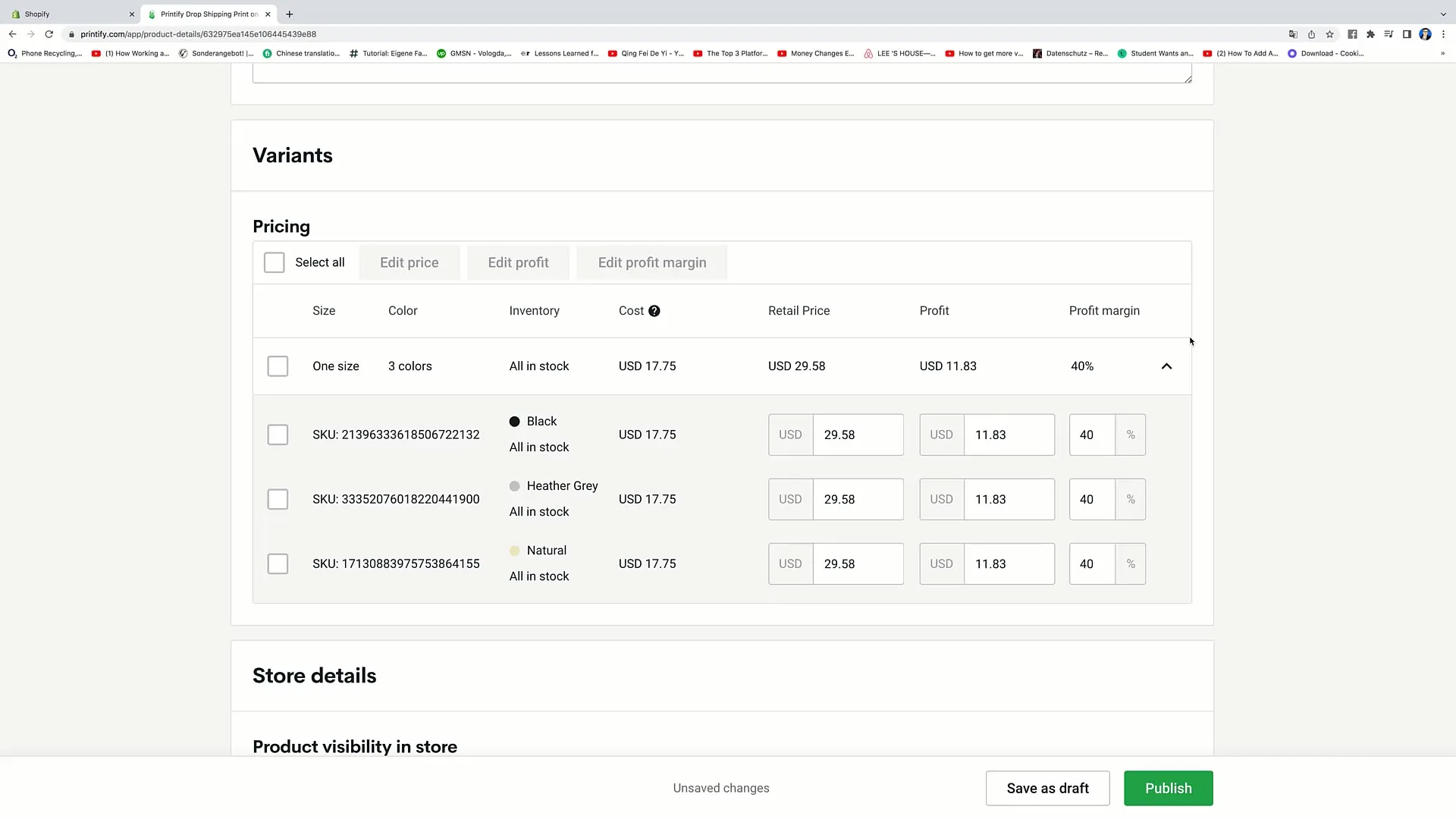Switch to the Printify Drop Shipping tab
The width and height of the screenshot is (1456, 819).
[209, 14]
